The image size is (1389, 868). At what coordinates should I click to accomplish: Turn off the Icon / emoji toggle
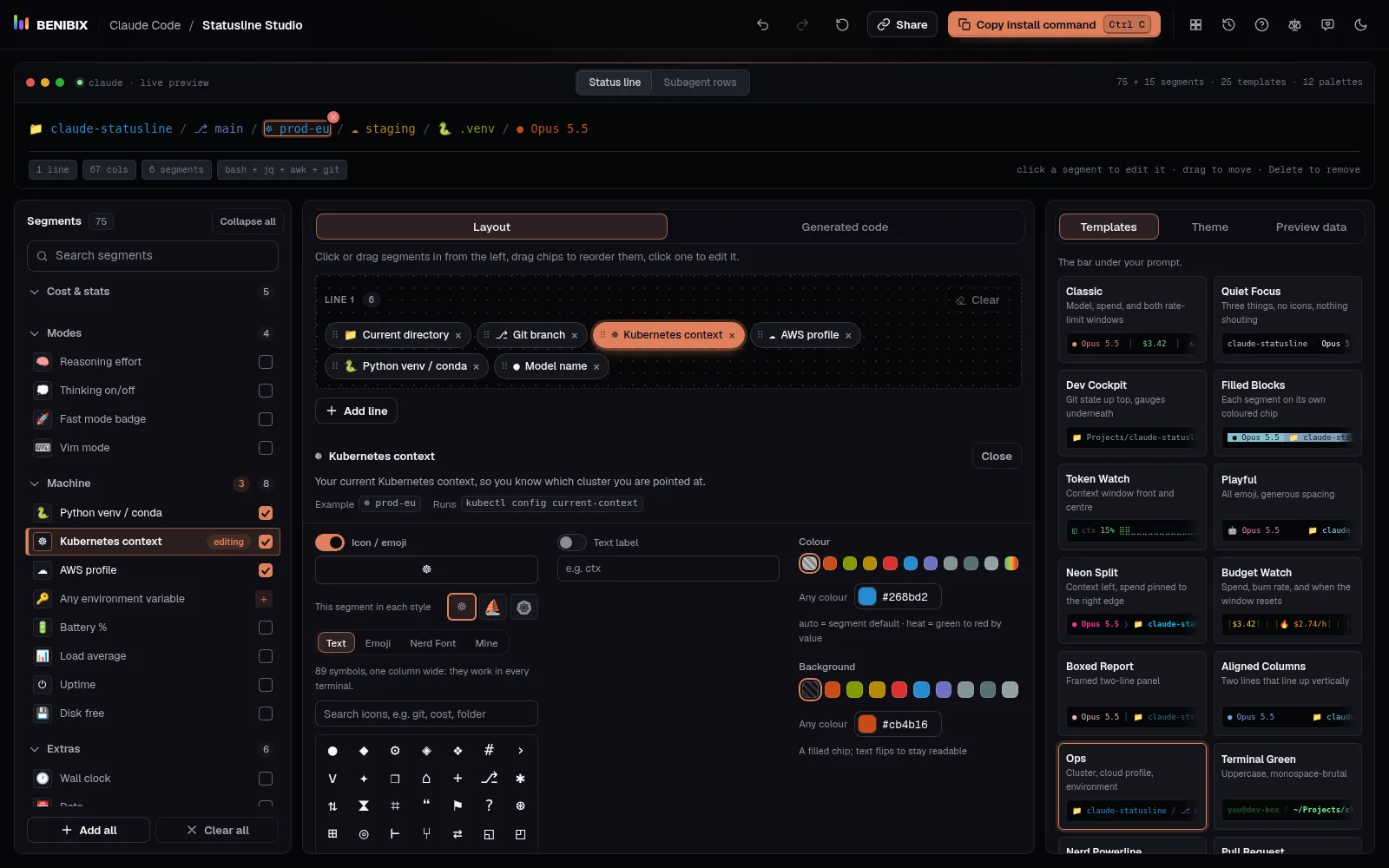pyautogui.click(x=330, y=542)
